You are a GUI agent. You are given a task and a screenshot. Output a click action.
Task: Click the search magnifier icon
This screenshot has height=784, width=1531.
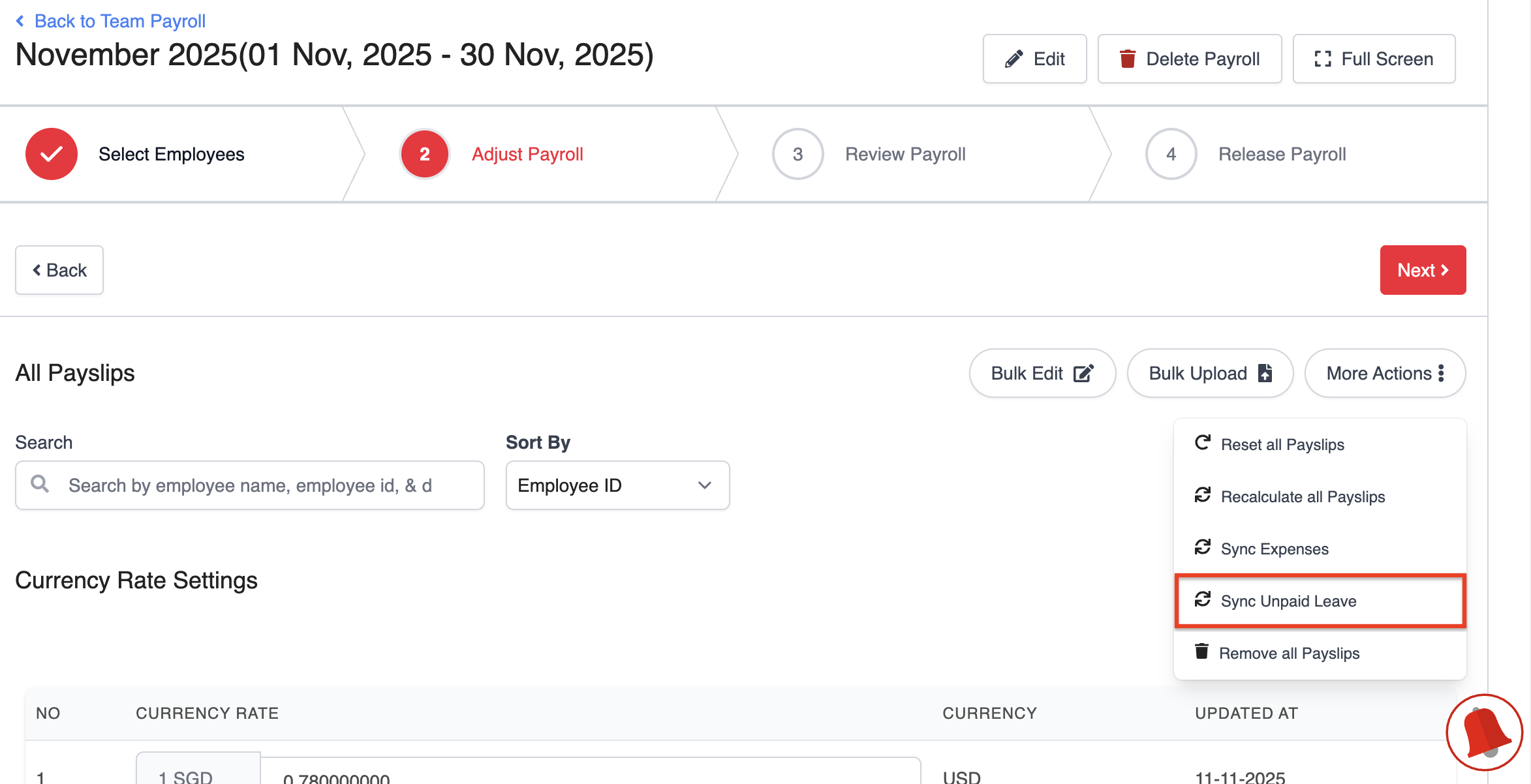40,484
